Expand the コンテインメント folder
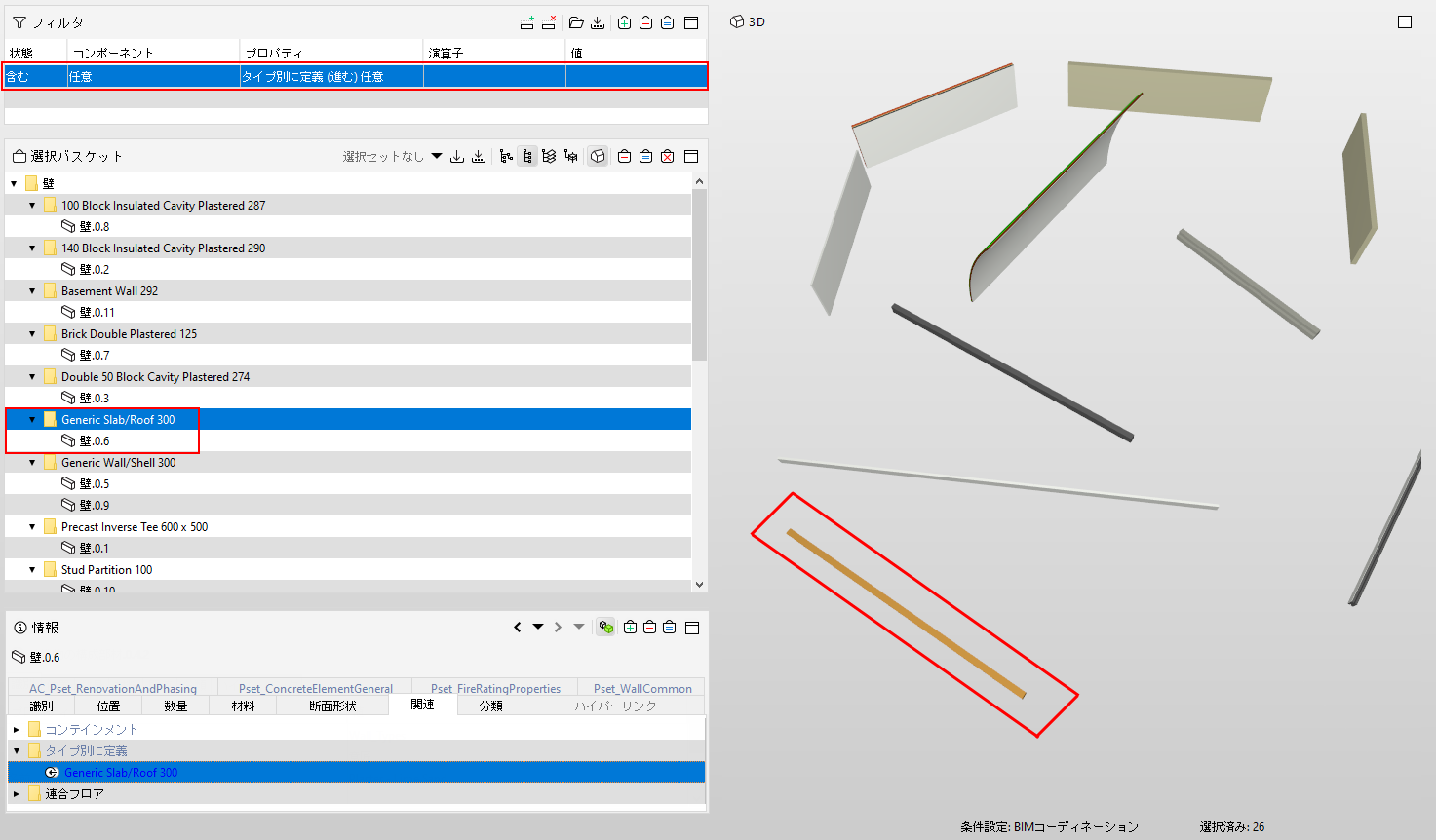 [x=17, y=729]
